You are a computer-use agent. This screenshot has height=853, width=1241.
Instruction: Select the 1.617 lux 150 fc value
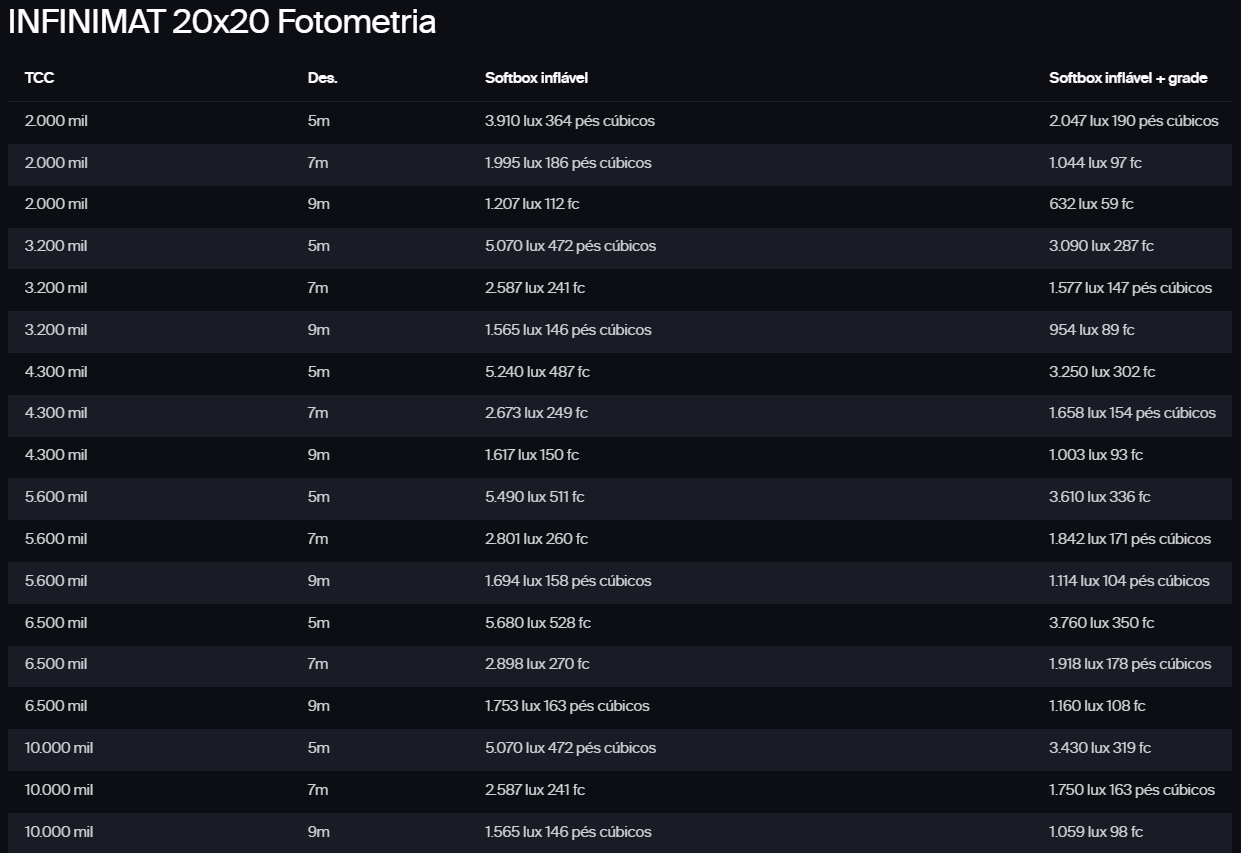pos(532,455)
